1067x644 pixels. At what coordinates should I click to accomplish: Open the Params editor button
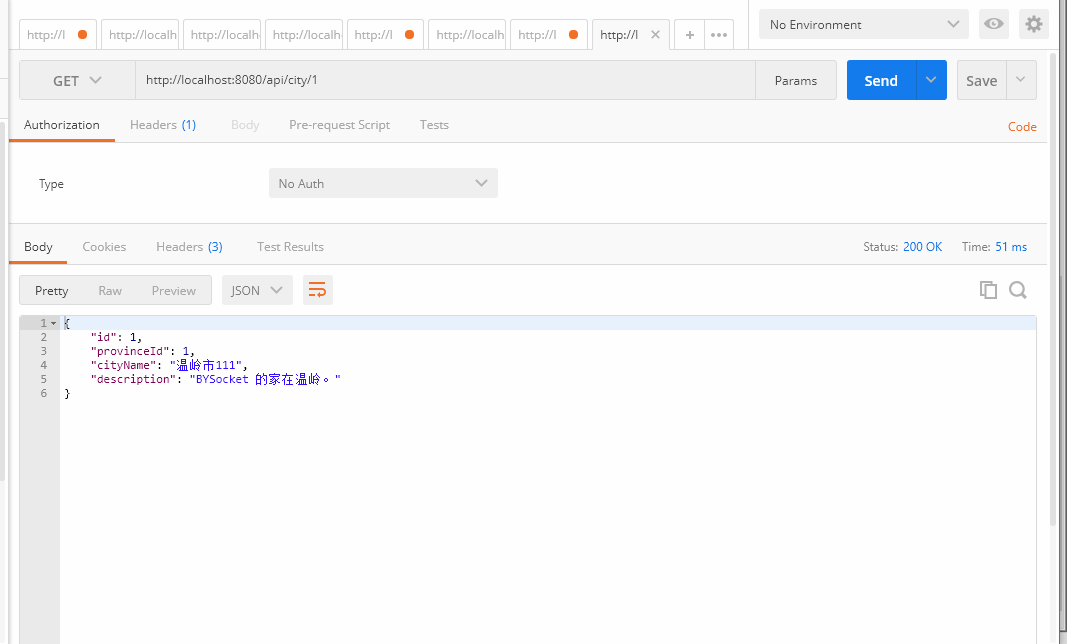[x=795, y=80]
